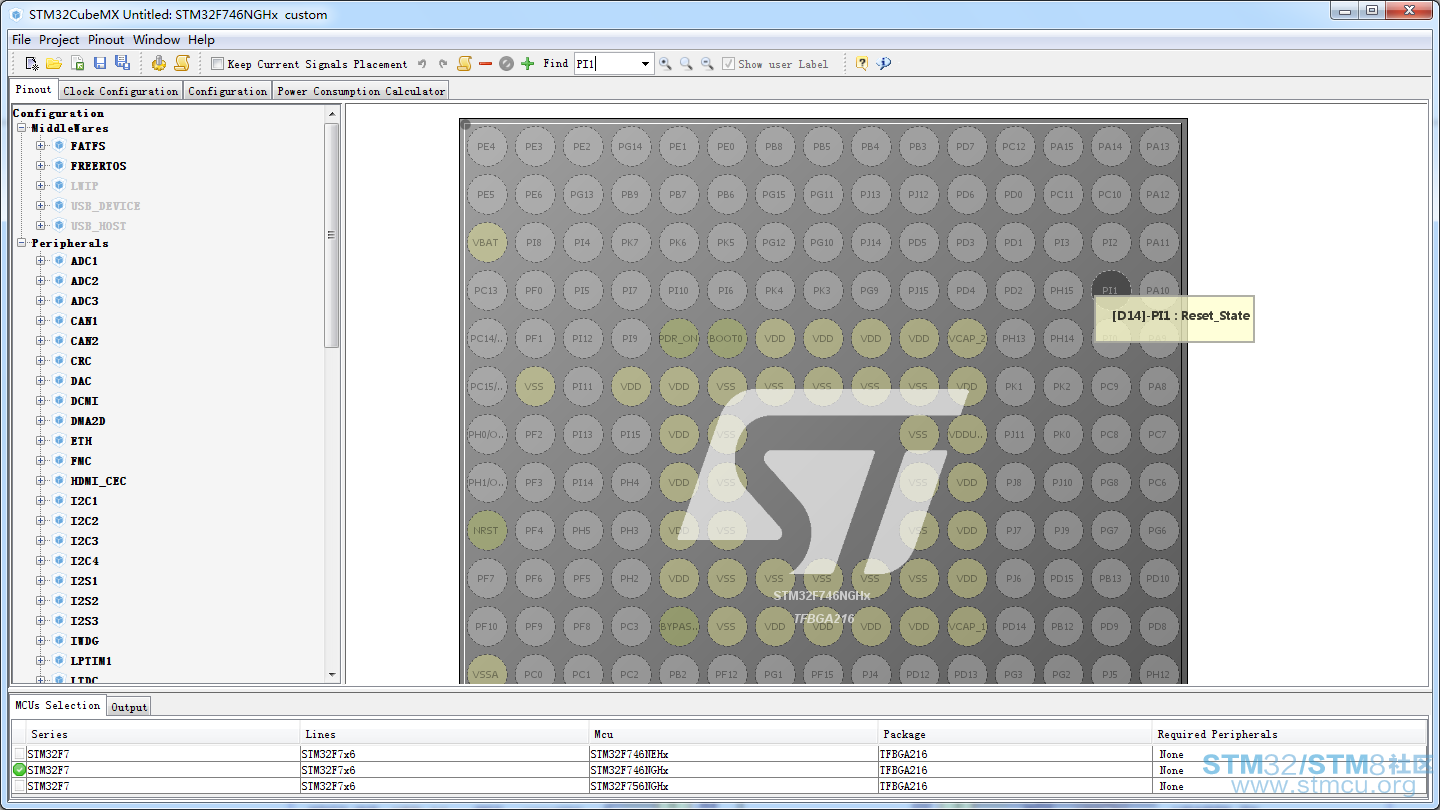Screen dimensions: 1440x810
Task: Click the yellow icon left of the red minus
Action: 464,63
